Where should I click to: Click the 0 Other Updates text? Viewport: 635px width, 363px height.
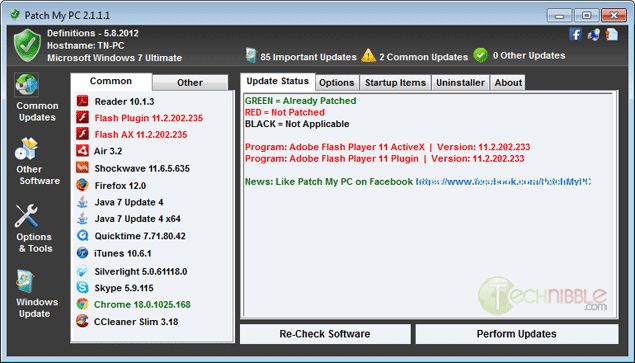[x=529, y=55]
